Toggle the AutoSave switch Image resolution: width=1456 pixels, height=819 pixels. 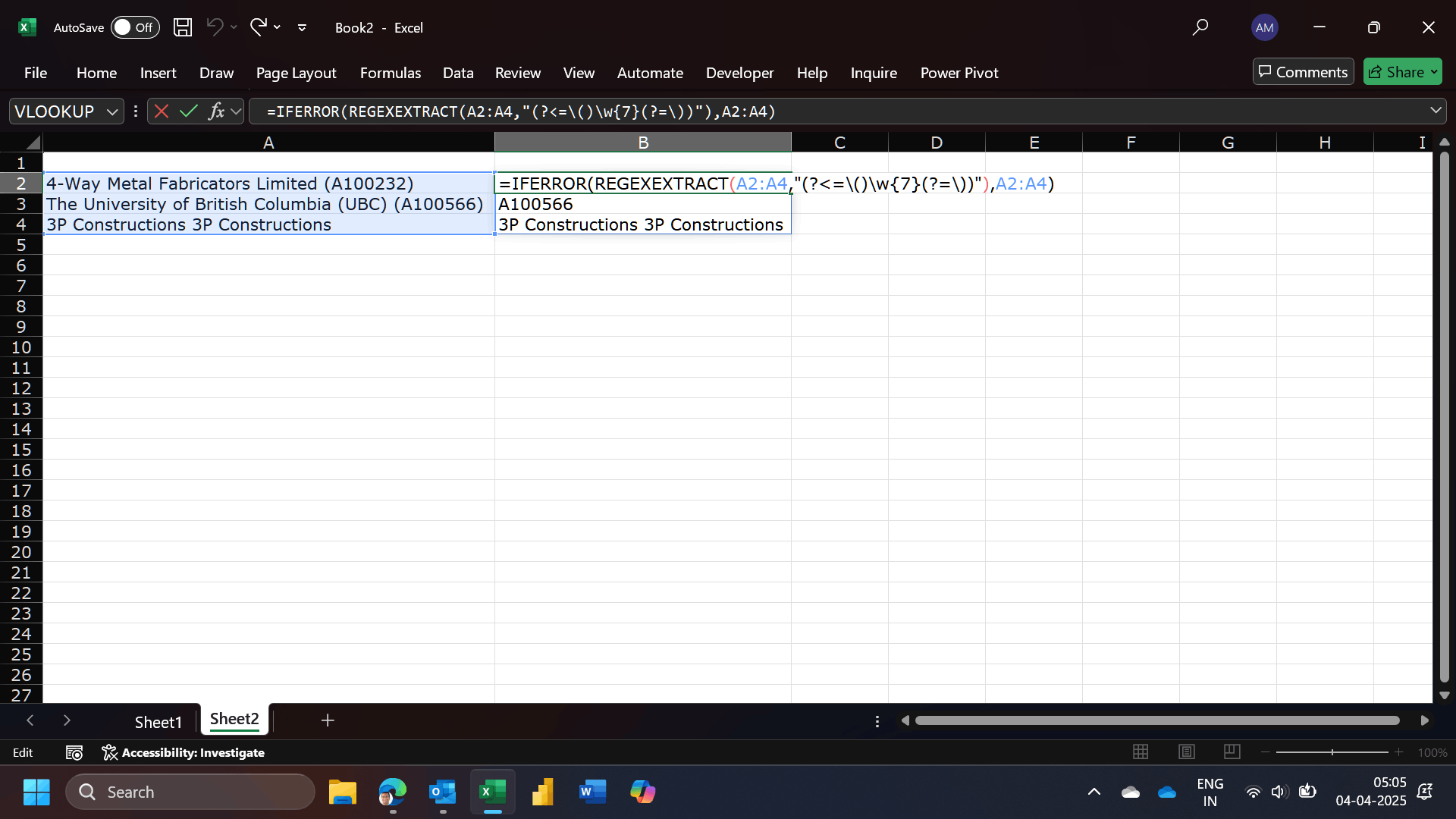tap(135, 27)
